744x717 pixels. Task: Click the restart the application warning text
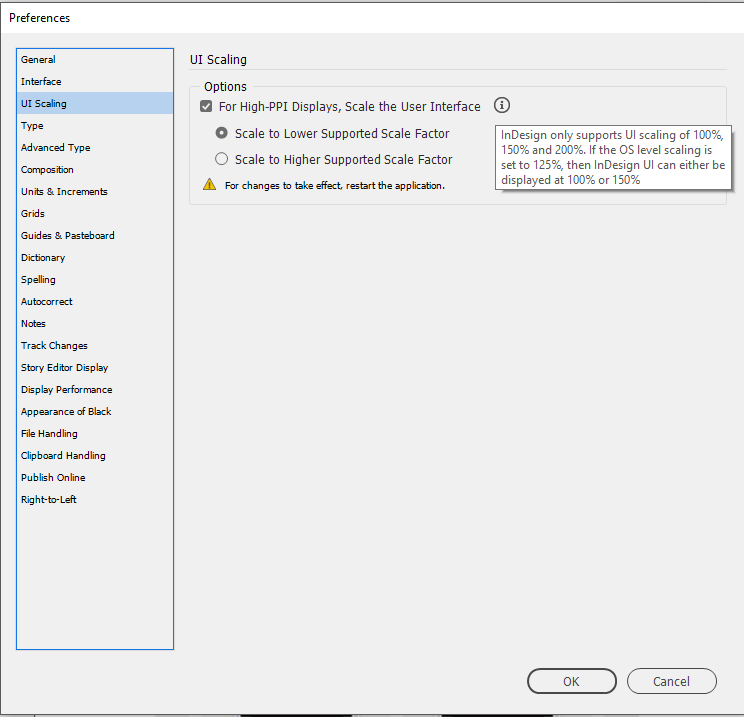335,186
